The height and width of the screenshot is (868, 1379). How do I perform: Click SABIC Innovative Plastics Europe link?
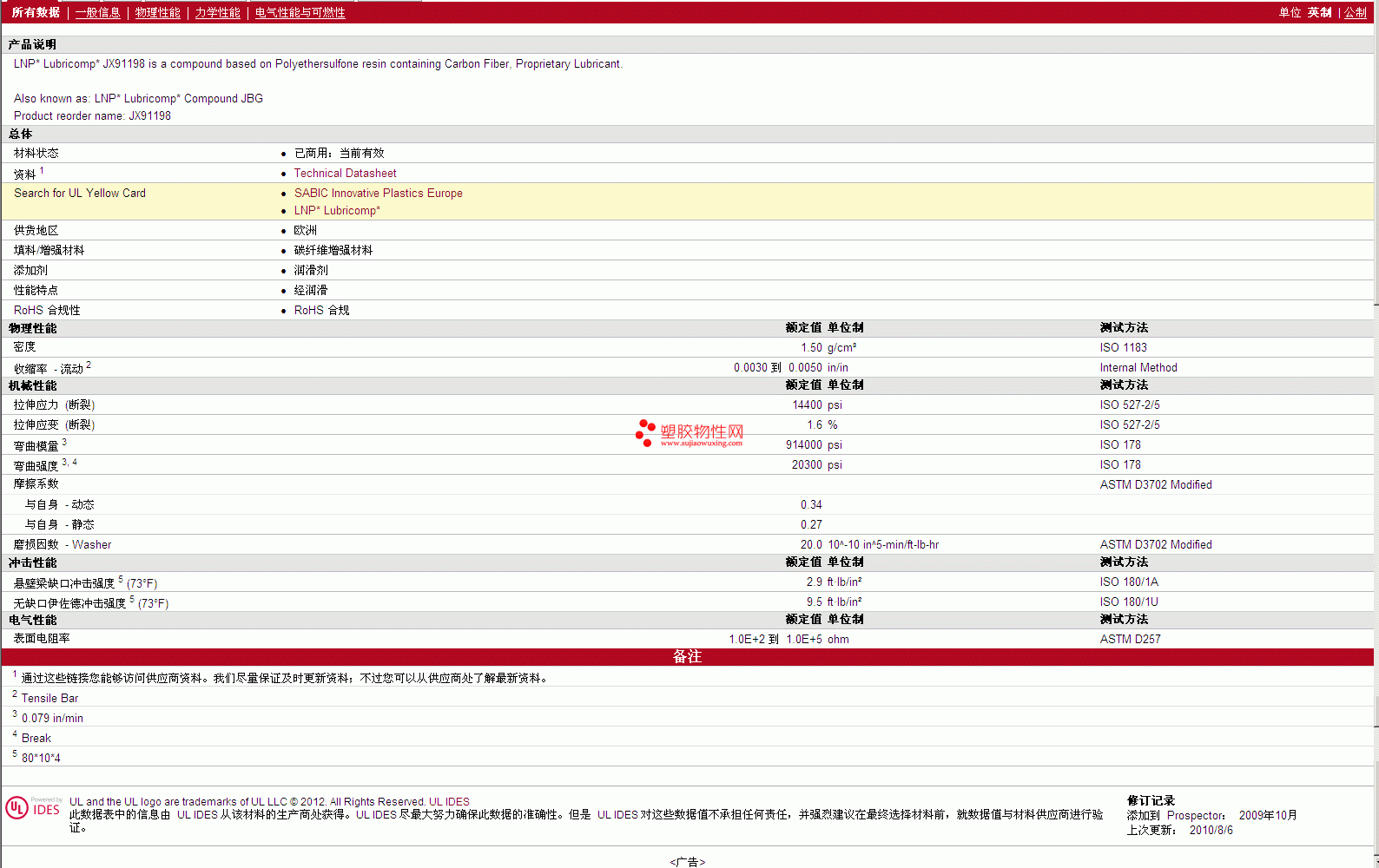click(x=378, y=194)
